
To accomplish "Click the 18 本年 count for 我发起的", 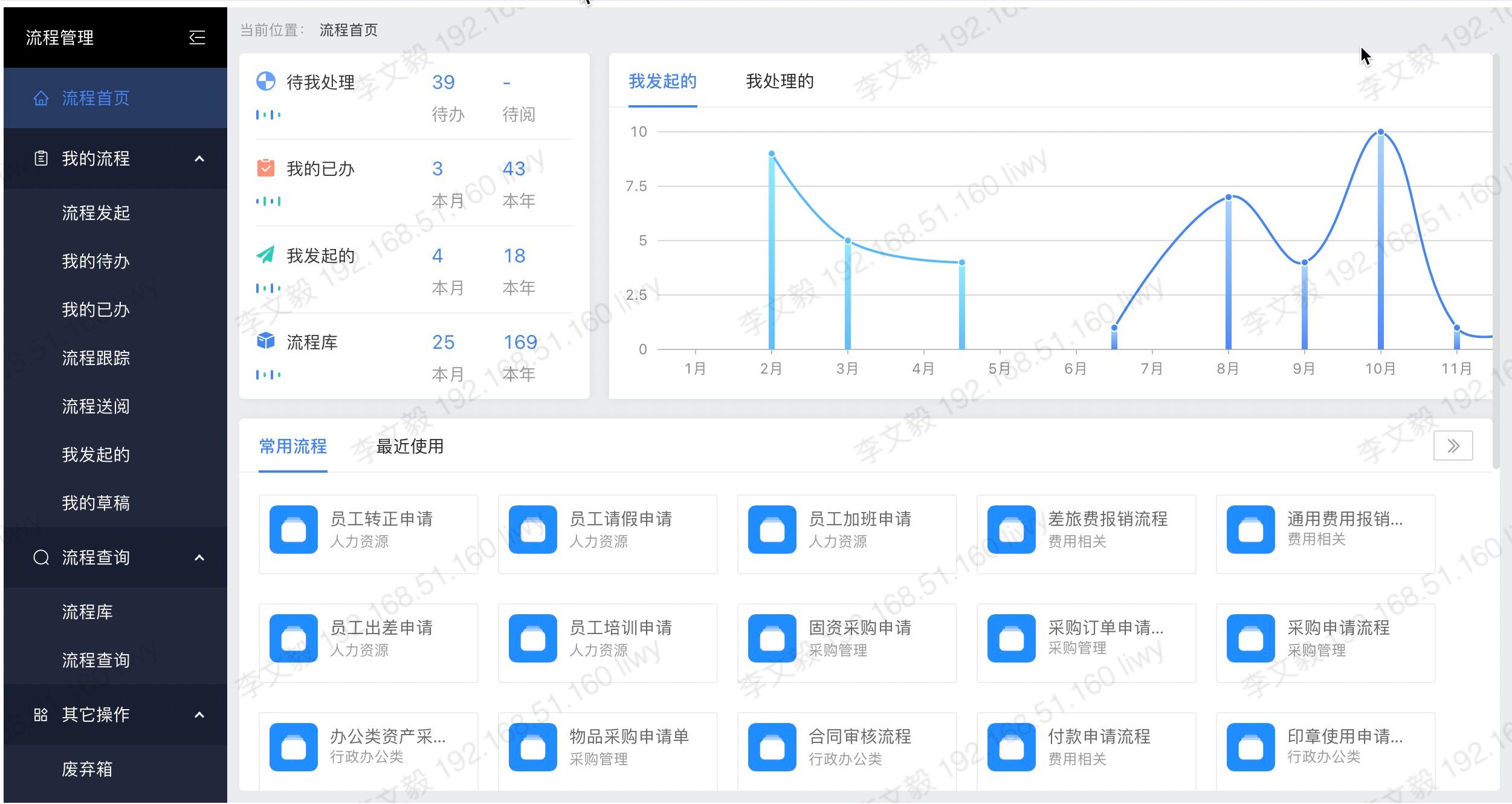I will 514,256.
